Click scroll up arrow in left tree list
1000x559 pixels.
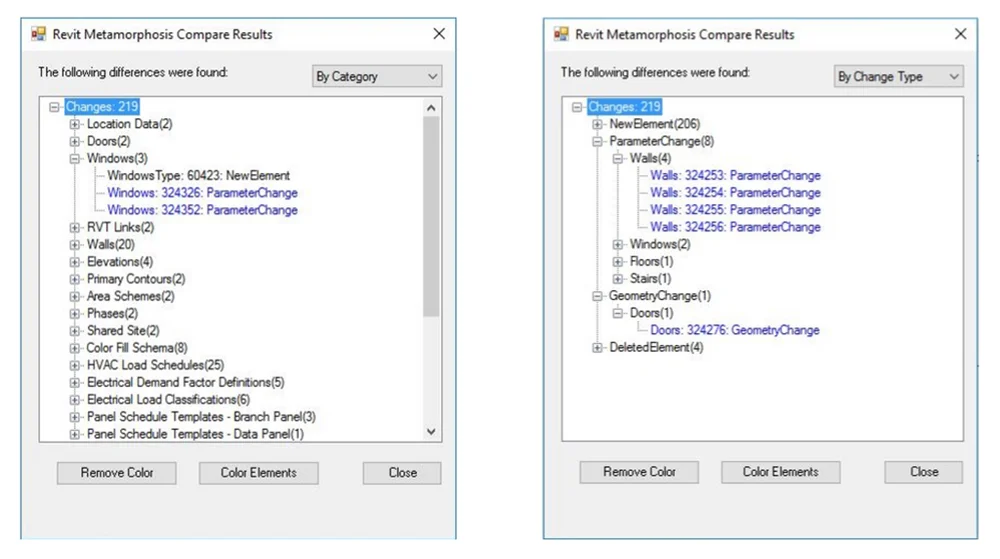click(x=431, y=108)
